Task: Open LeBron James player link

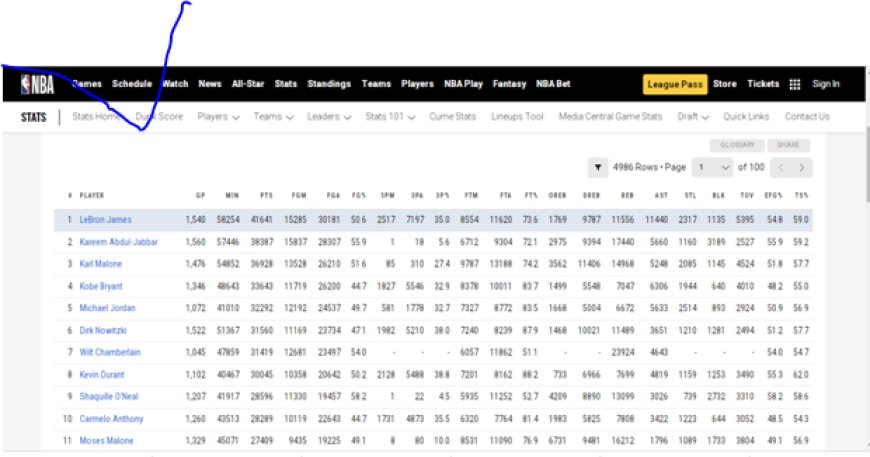Action: [105, 219]
